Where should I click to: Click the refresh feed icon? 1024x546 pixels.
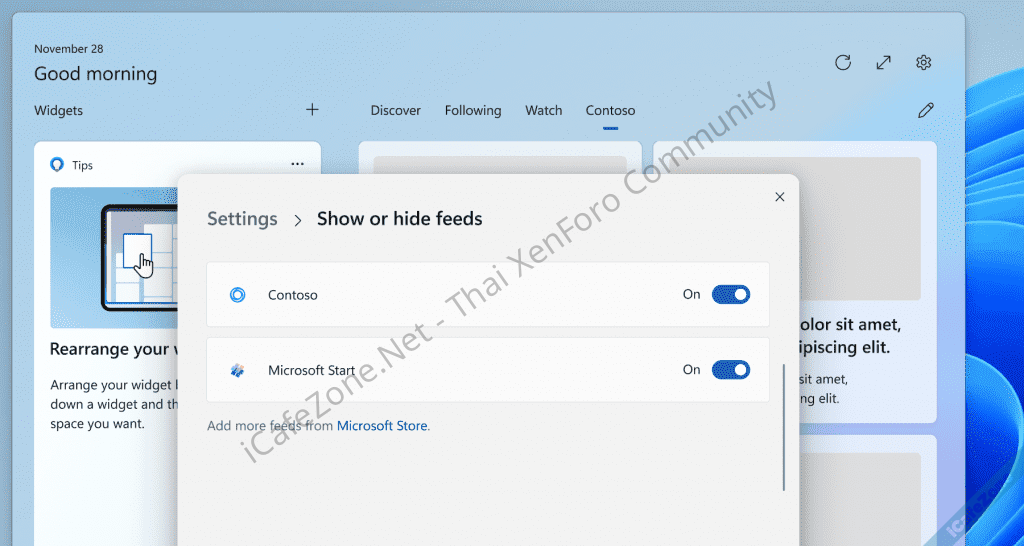tap(843, 63)
